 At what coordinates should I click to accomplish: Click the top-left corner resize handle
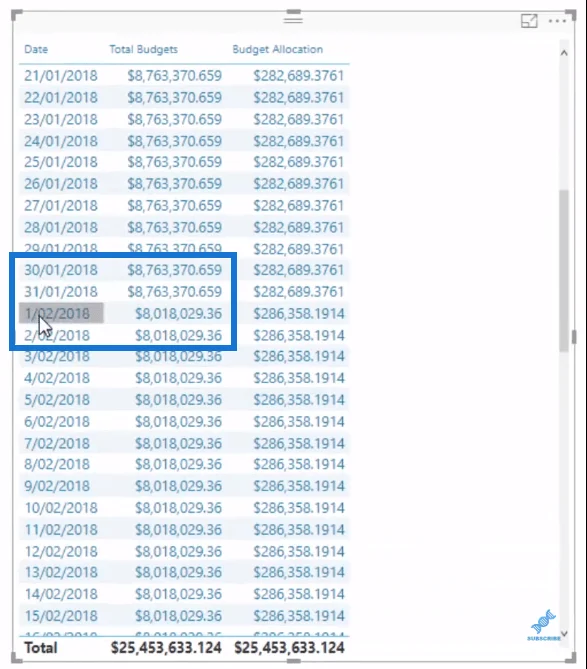pyautogui.click(x=16, y=15)
